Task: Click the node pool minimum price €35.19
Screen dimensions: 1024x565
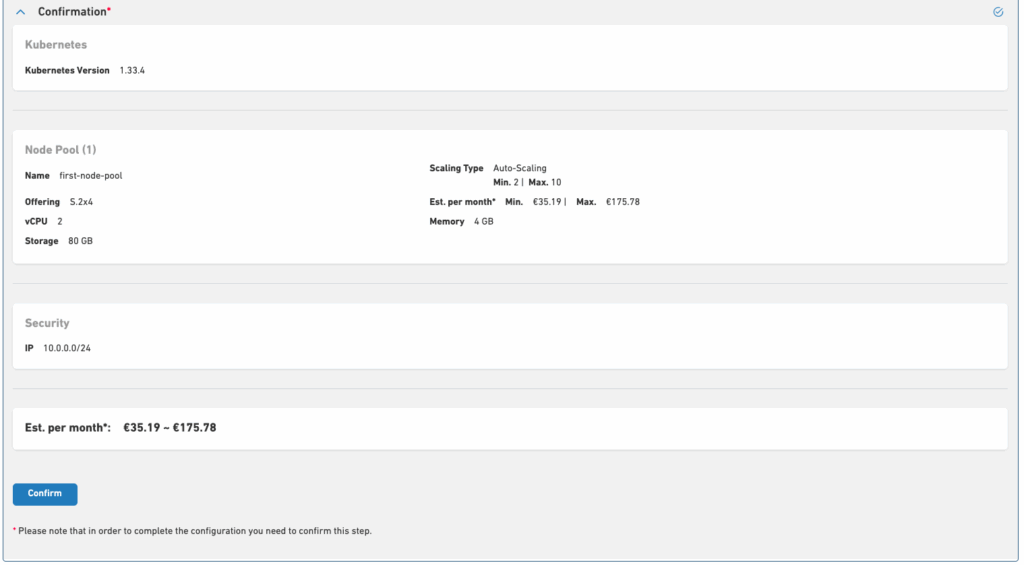Action: (547, 202)
